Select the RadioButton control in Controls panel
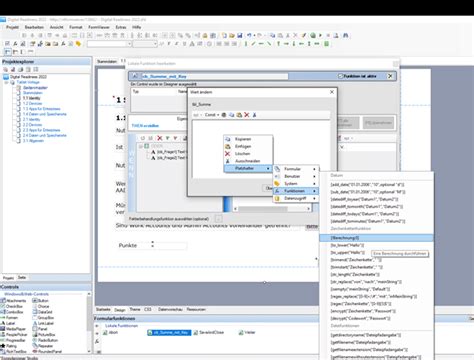The width and height of the screenshot is (474, 360). point(45,340)
